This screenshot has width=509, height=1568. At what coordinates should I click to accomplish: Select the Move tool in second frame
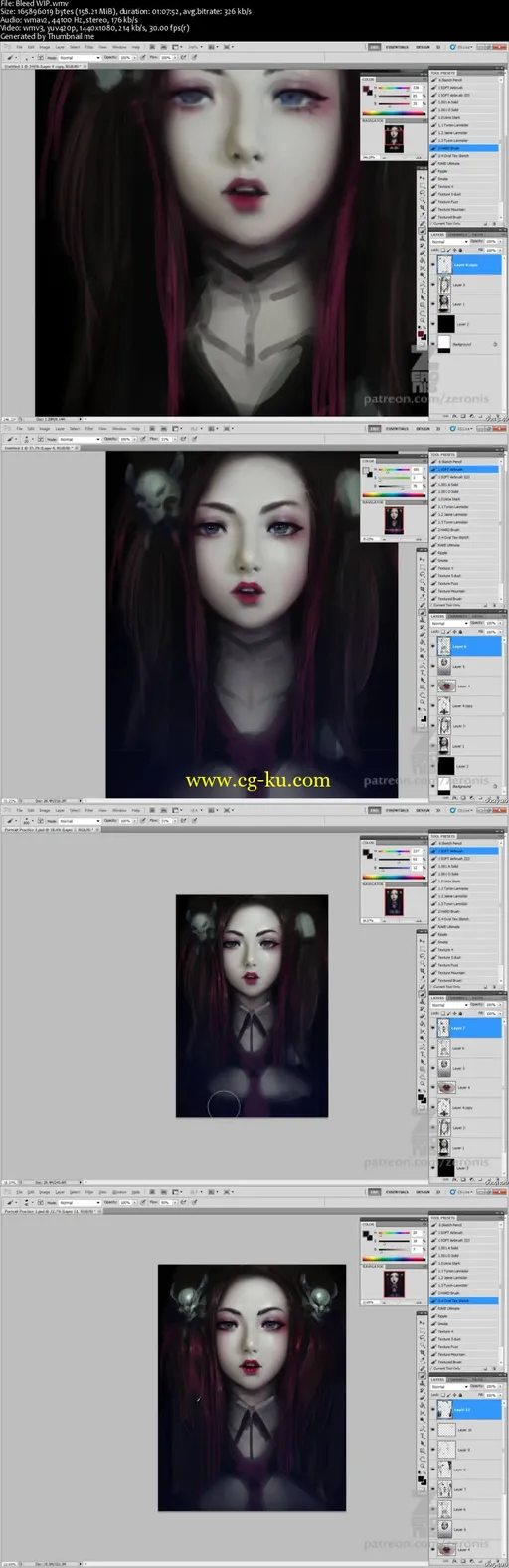point(422,559)
